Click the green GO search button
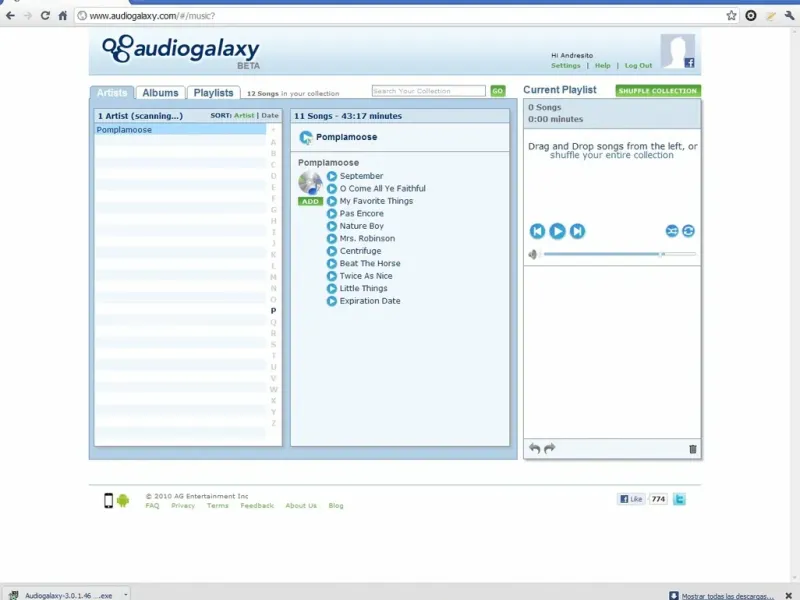Screen dimensions: 800x600 coord(497,91)
